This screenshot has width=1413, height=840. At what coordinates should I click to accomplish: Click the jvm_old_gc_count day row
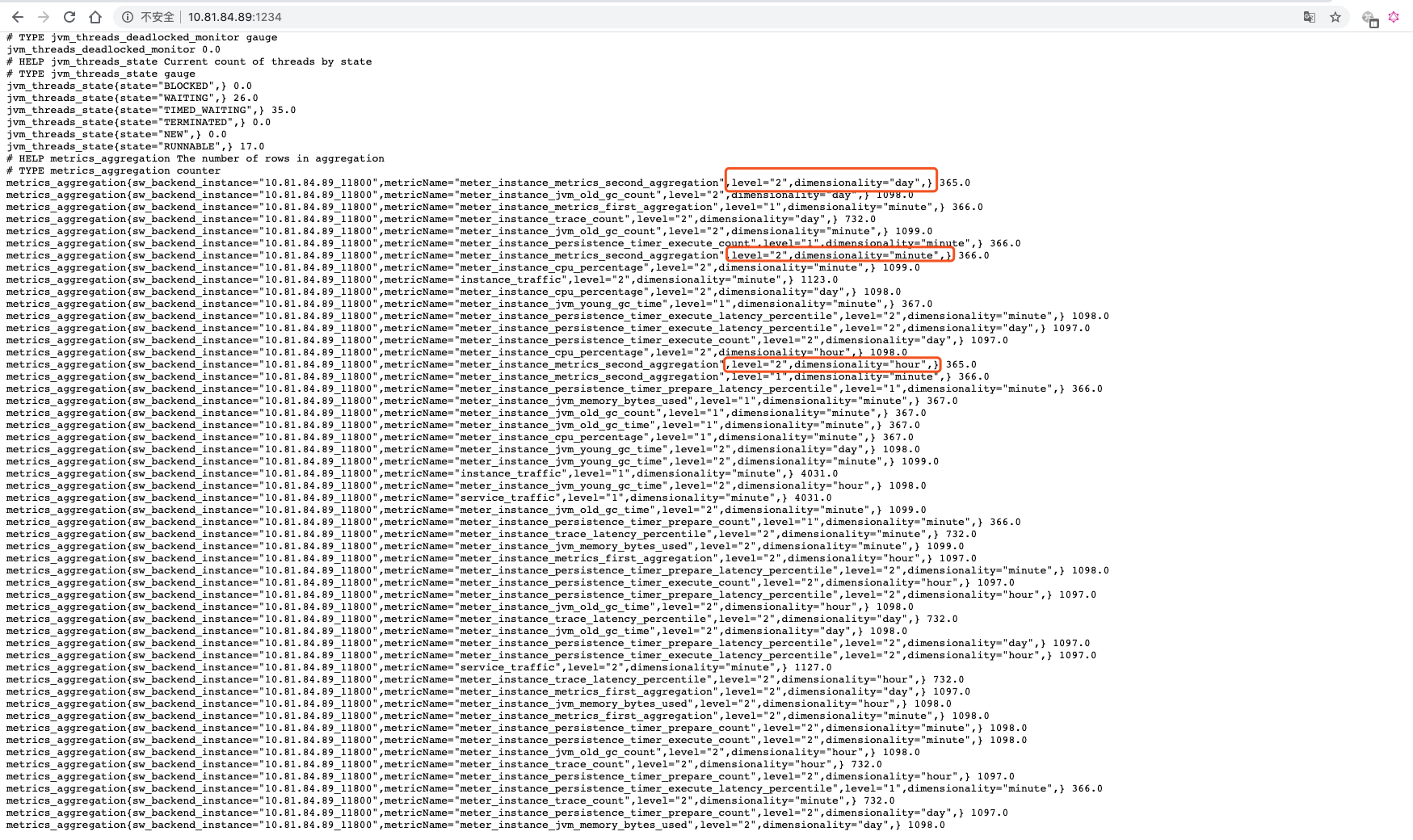(460, 195)
